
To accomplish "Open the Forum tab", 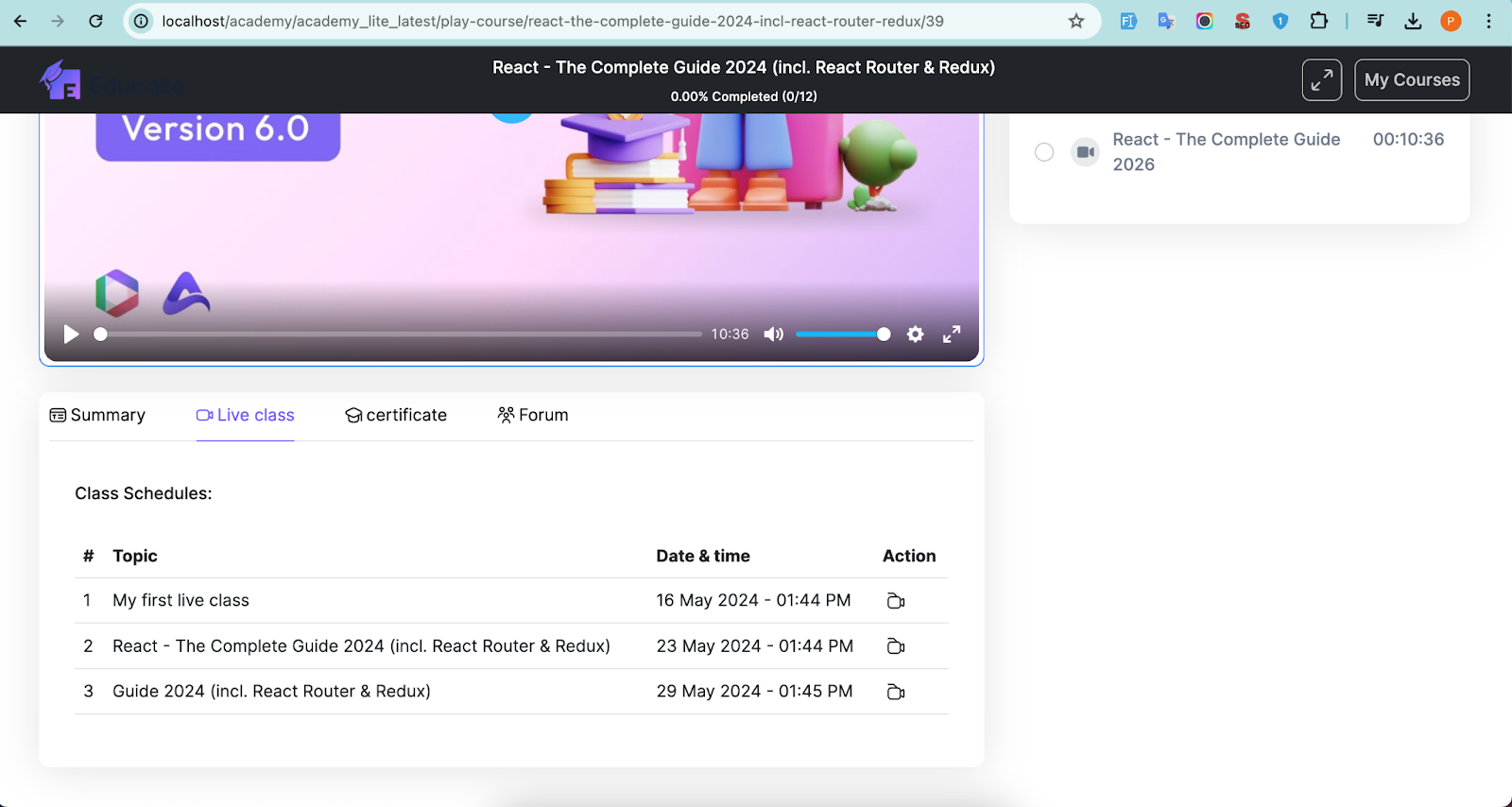I will 533,416.
